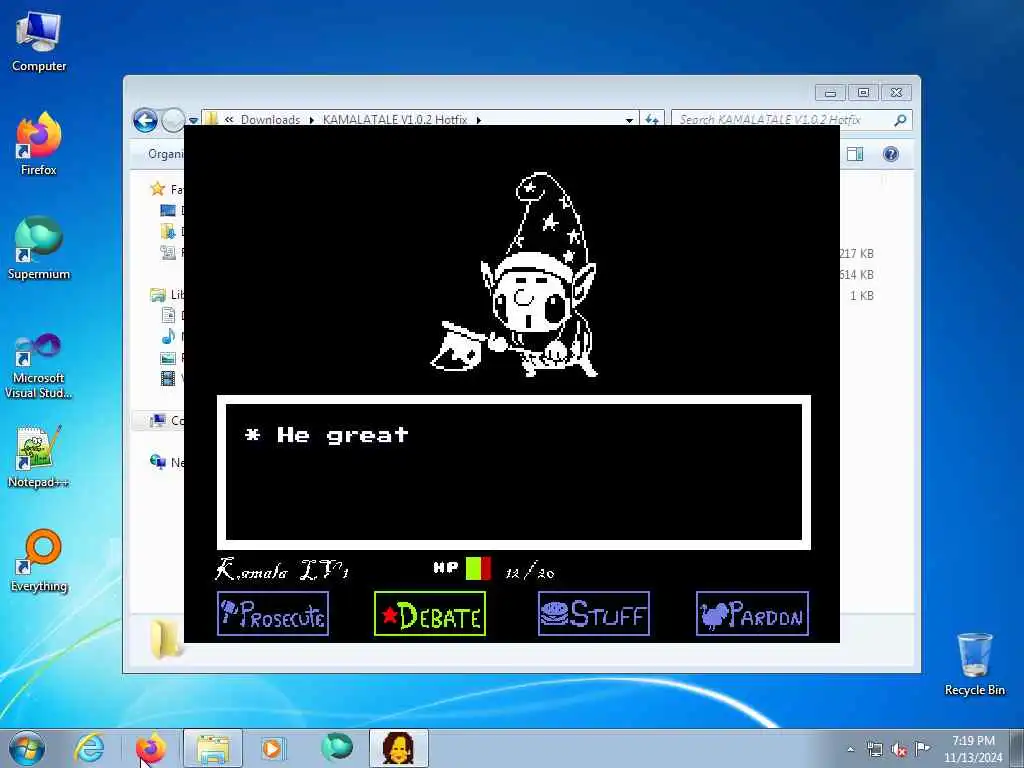
Task: Open Recycle Bin on desktop
Action: 974,664
